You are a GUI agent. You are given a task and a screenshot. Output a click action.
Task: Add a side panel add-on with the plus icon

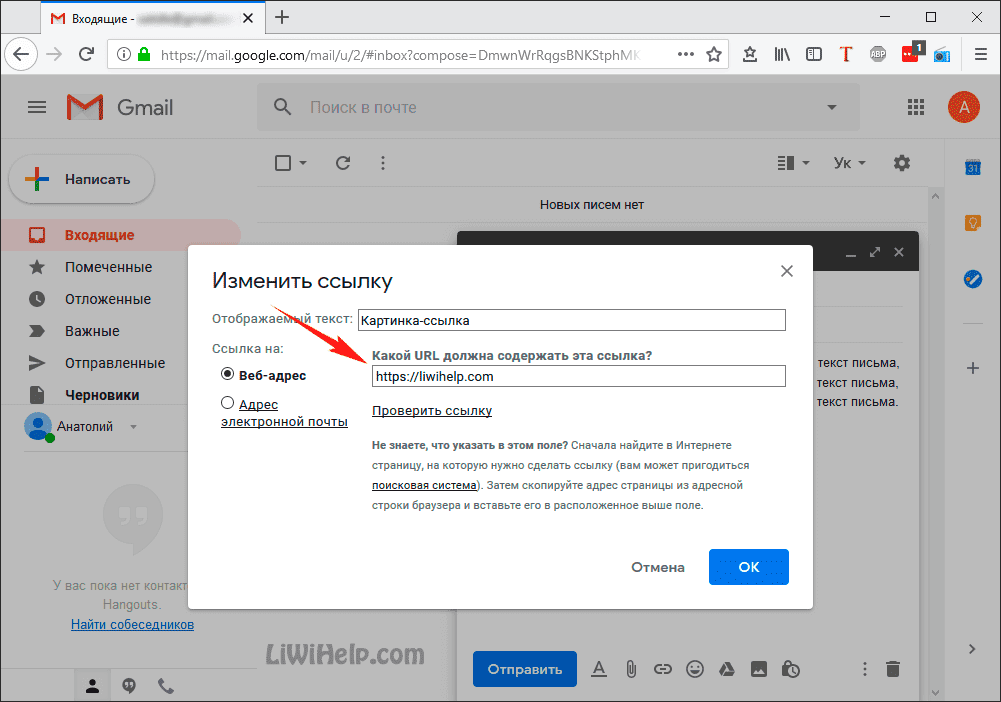tap(973, 368)
